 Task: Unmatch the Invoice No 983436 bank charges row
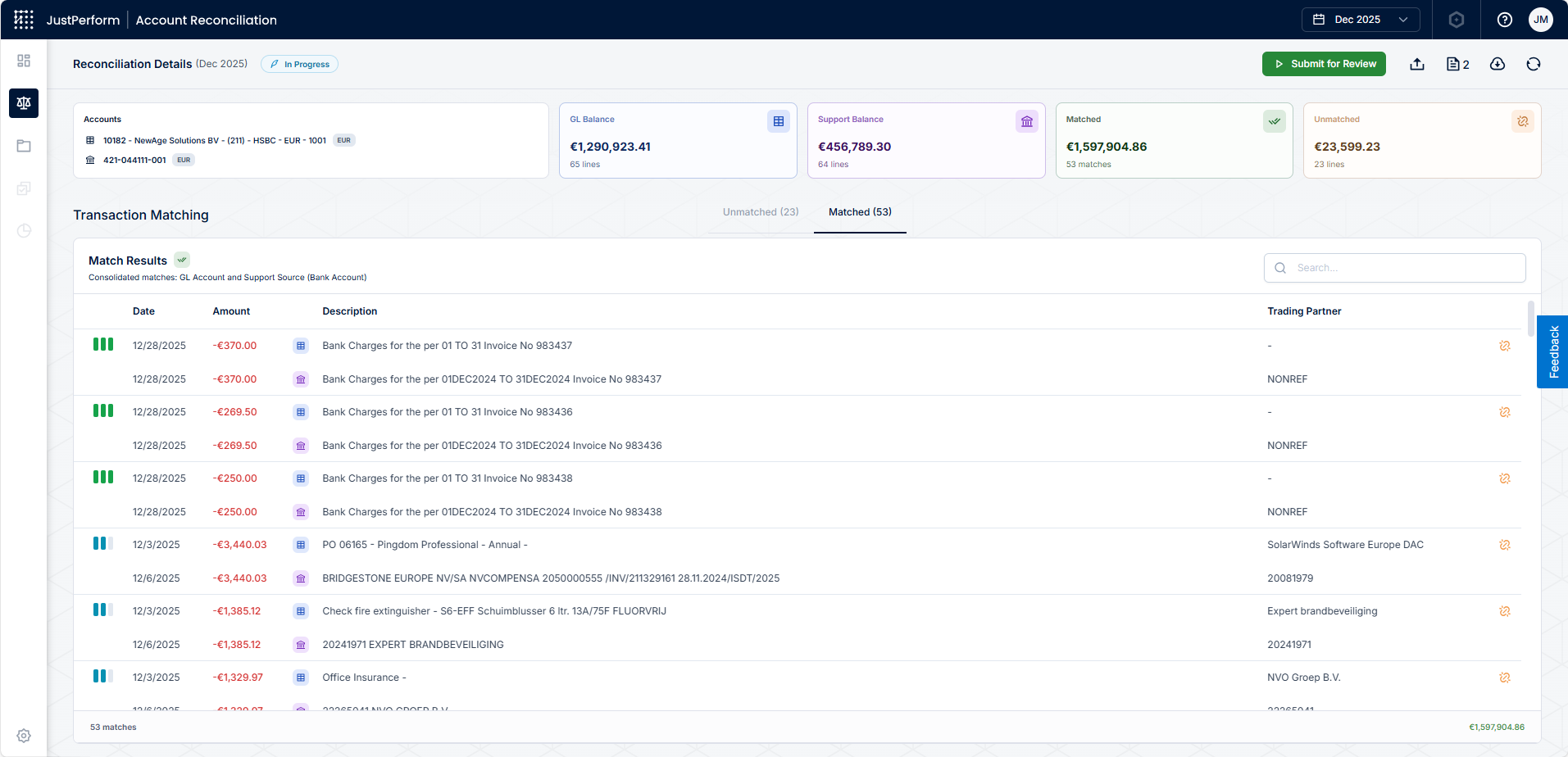(1505, 412)
